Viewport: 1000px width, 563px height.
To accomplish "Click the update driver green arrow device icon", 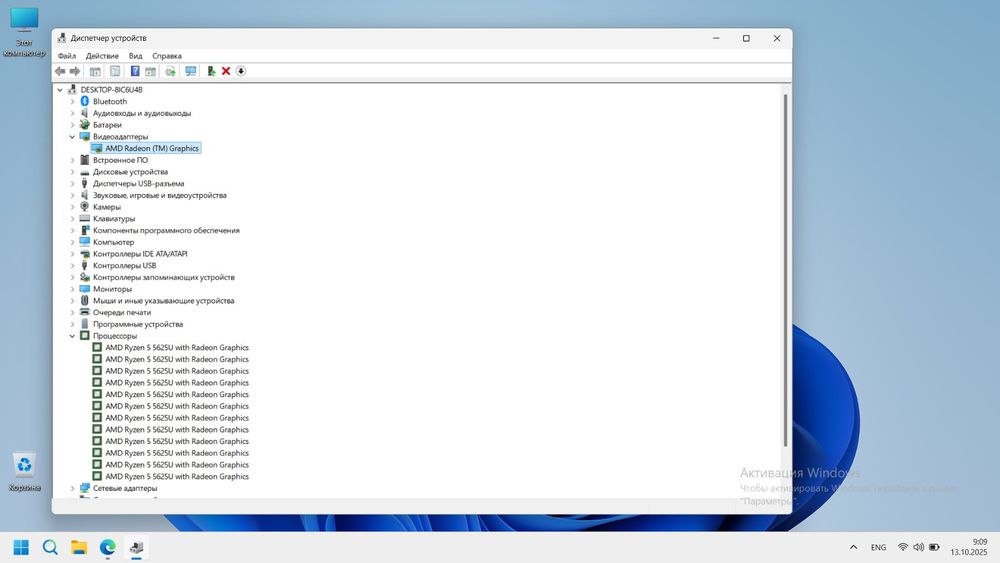I will (x=211, y=71).
